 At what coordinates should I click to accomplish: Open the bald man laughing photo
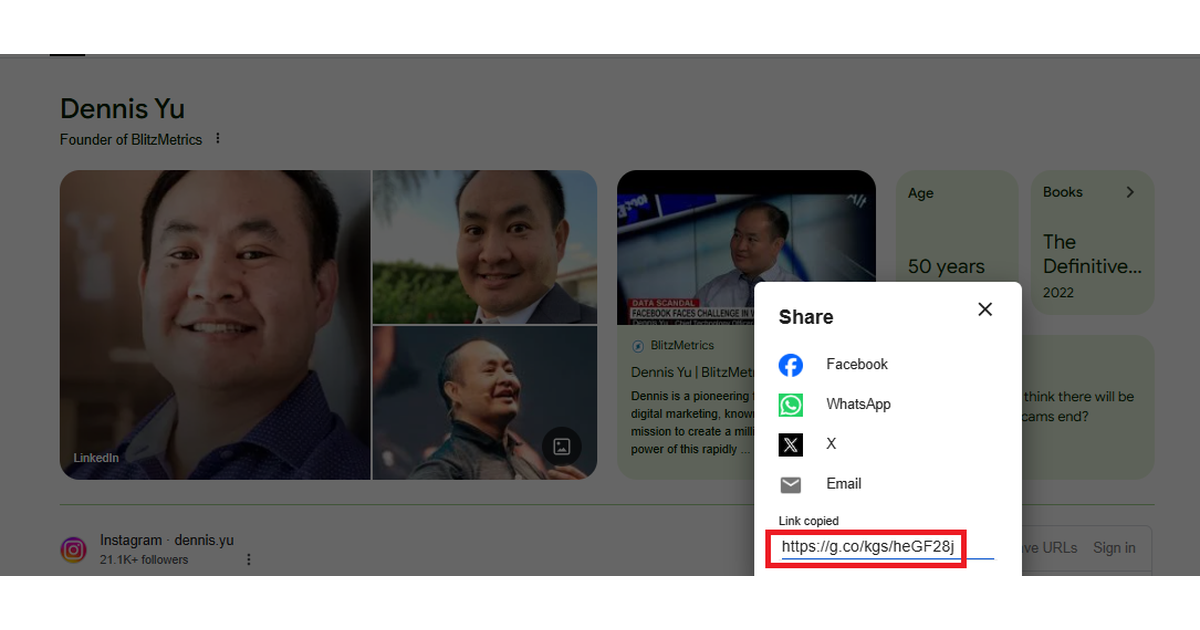[485, 402]
